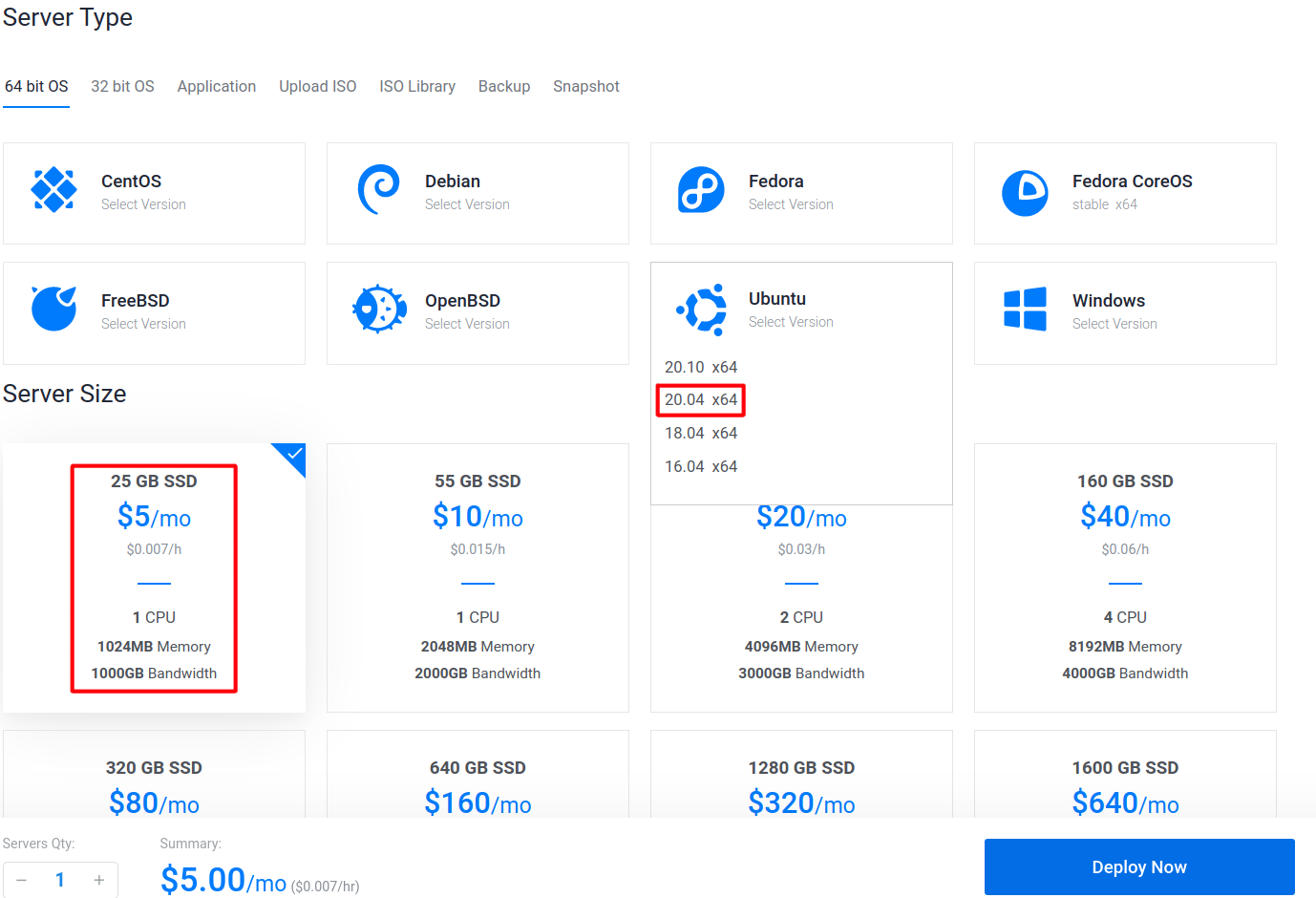Click the Server Type heading
1316x898 pixels.
(68, 17)
